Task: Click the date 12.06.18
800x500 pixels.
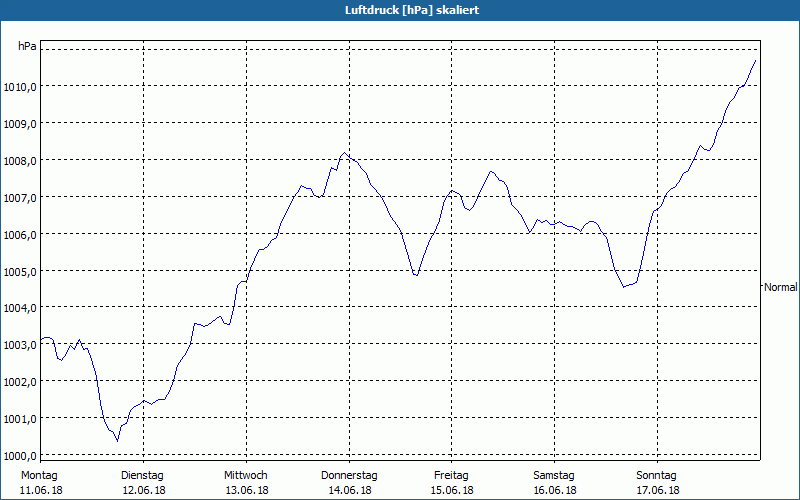Action: click(144, 490)
